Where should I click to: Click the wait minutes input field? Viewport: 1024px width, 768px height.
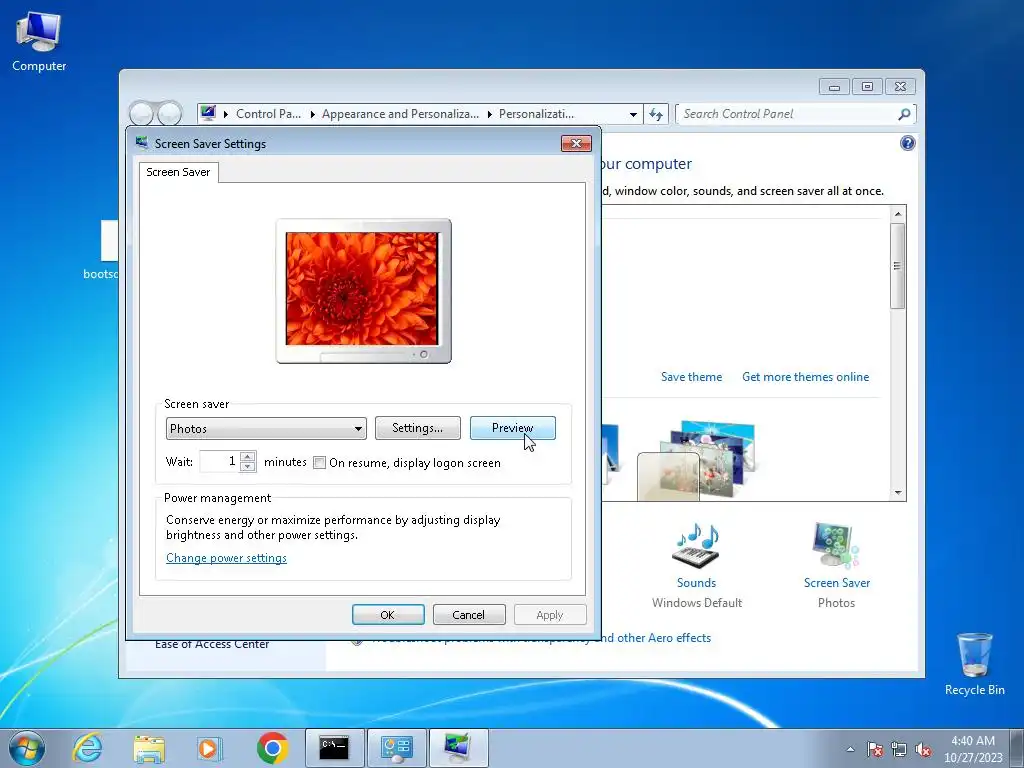coord(219,462)
